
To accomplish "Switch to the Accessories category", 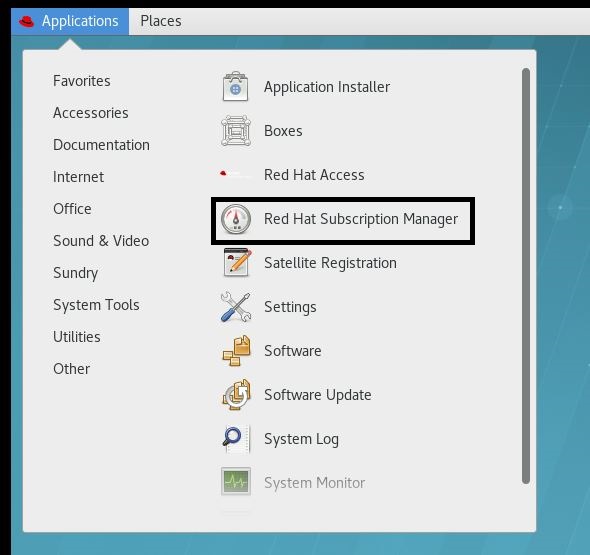I will click(x=91, y=113).
